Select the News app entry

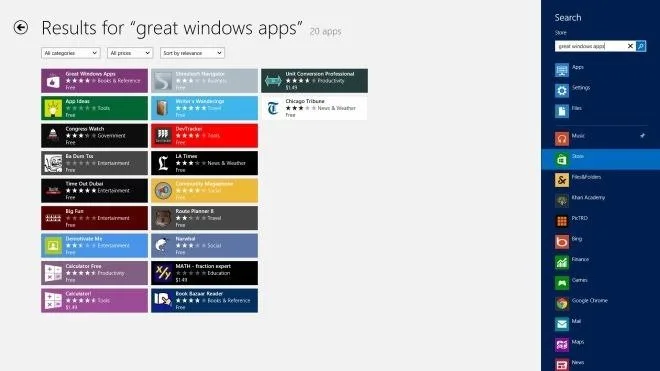click(601, 364)
